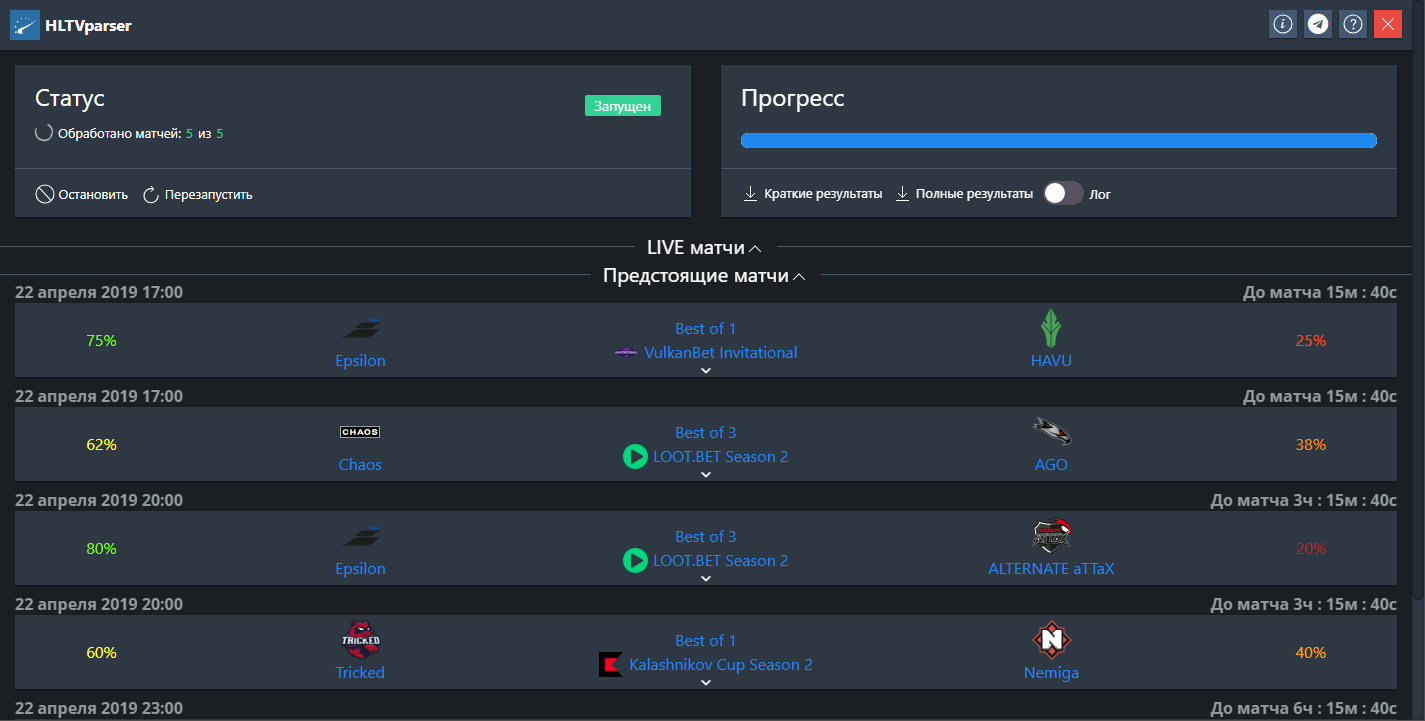The image size is (1425, 721).
Task: Expand the Chaos vs AGO match details
Action: click(706, 474)
